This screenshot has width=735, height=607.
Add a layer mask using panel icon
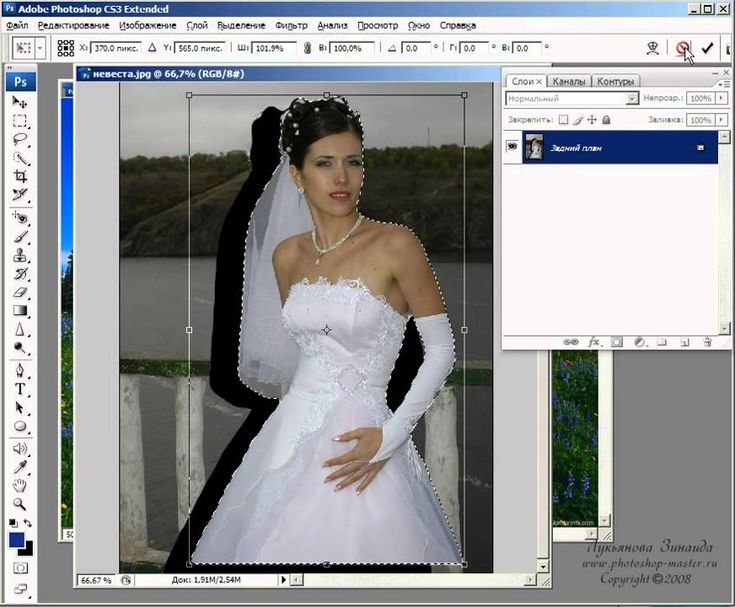point(617,343)
